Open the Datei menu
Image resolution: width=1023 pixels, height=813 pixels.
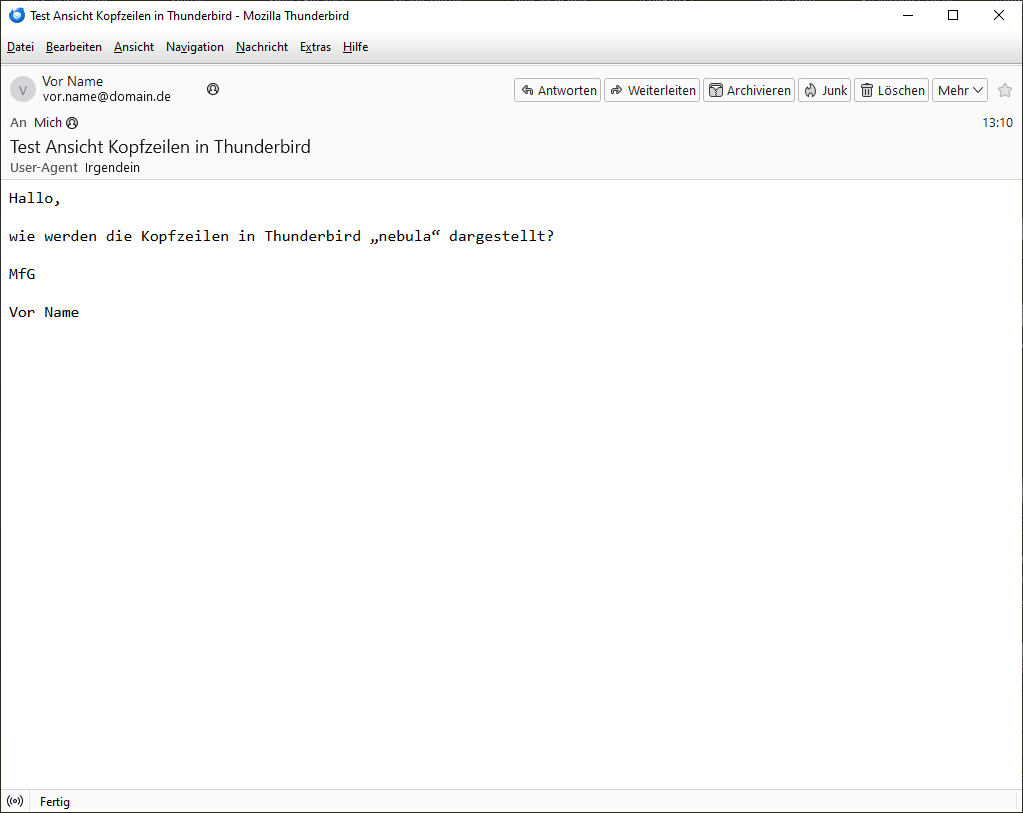tap(20, 47)
